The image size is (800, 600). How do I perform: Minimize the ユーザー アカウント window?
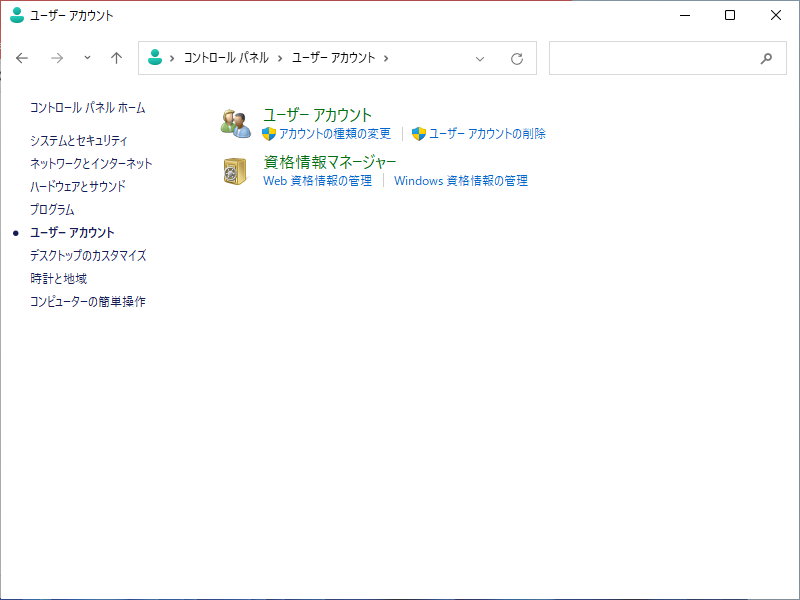click(x=685, y=15)
